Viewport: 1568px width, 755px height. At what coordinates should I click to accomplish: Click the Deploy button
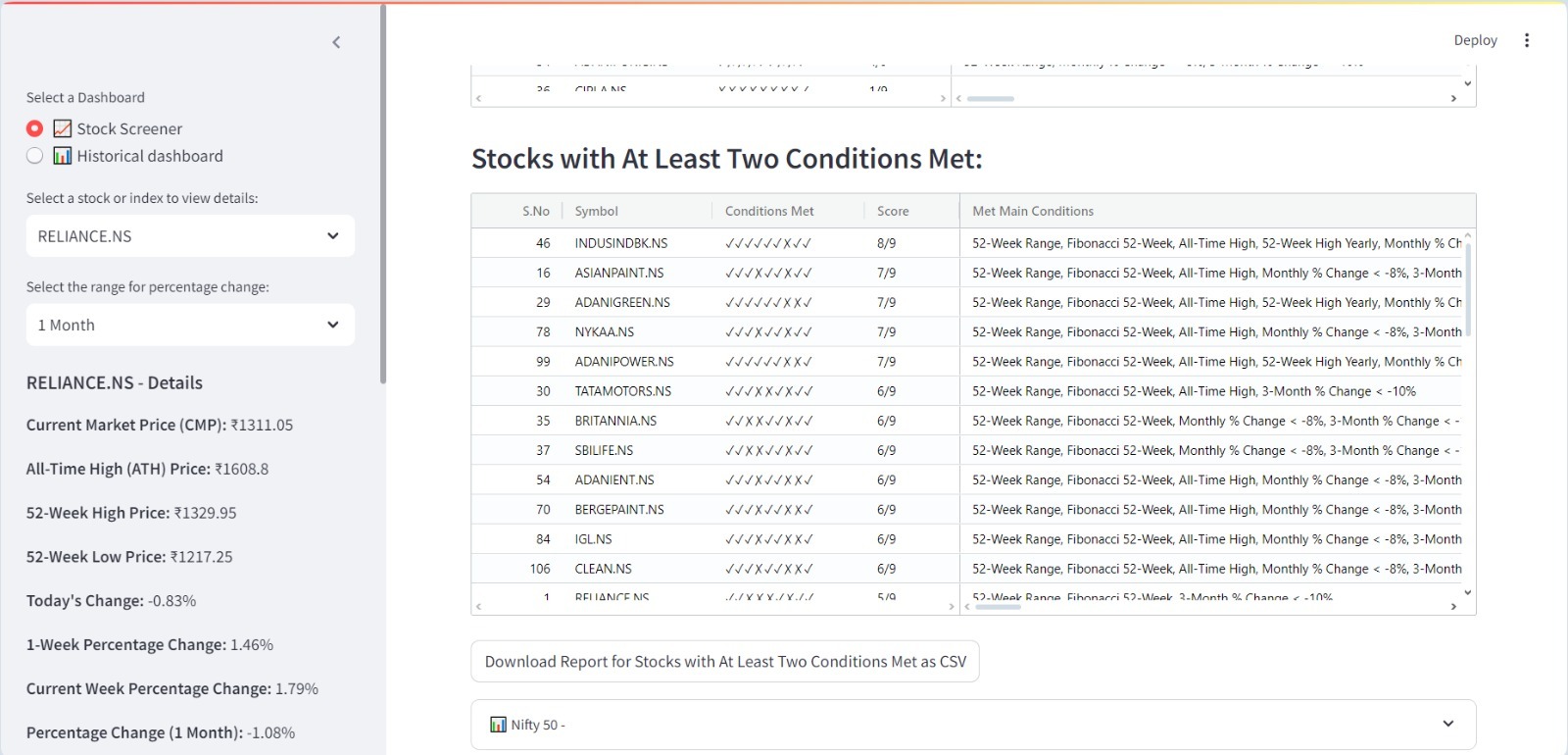click(x=1475, y=40)
